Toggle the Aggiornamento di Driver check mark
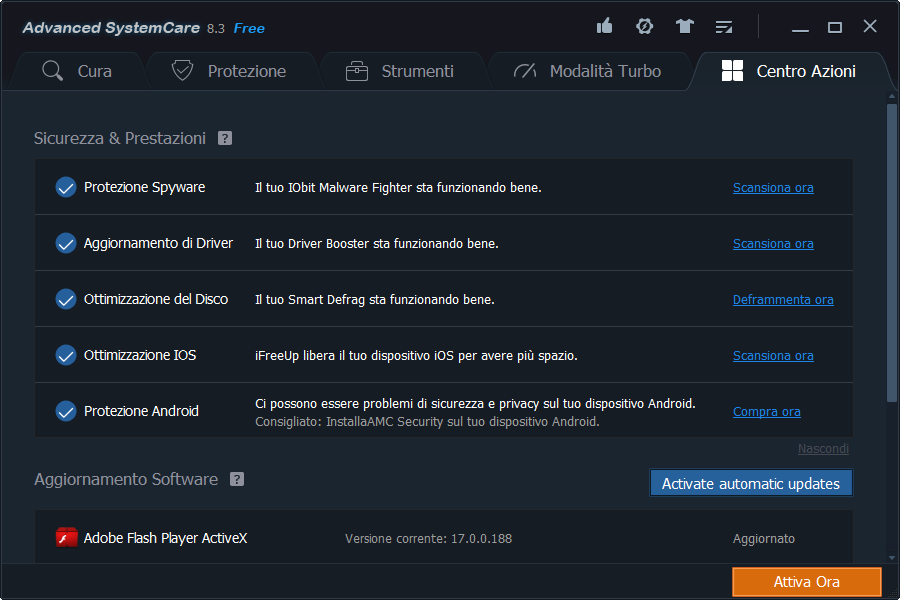 [66, 243]
